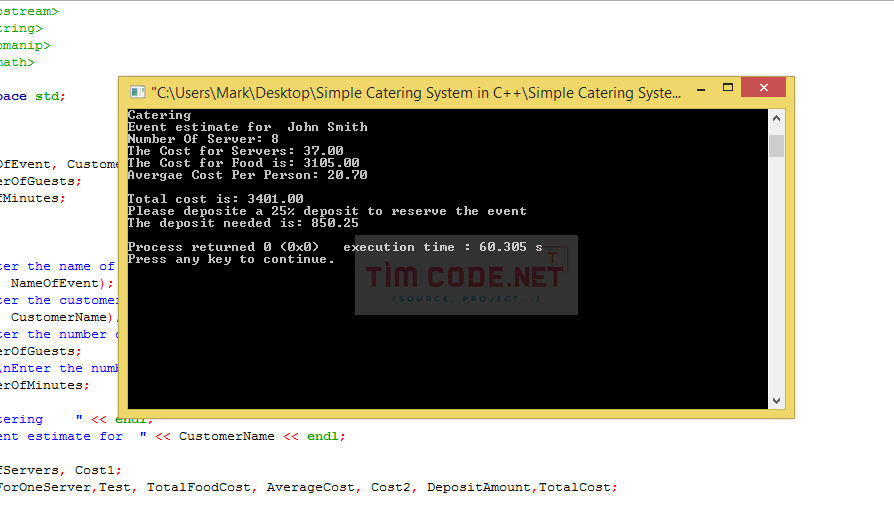This screenshot has width=894, height=509.
Task: Click 'erOfGuests;' declaration near top of editor
Action: point(40,181)
